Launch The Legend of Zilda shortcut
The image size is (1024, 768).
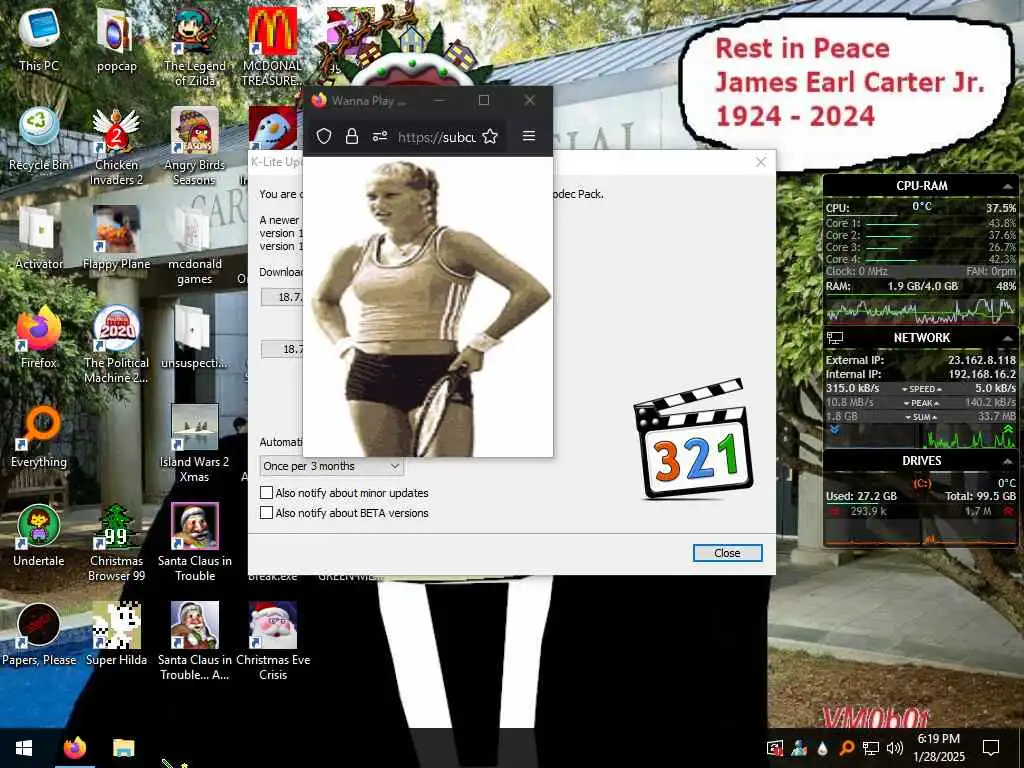195,47
